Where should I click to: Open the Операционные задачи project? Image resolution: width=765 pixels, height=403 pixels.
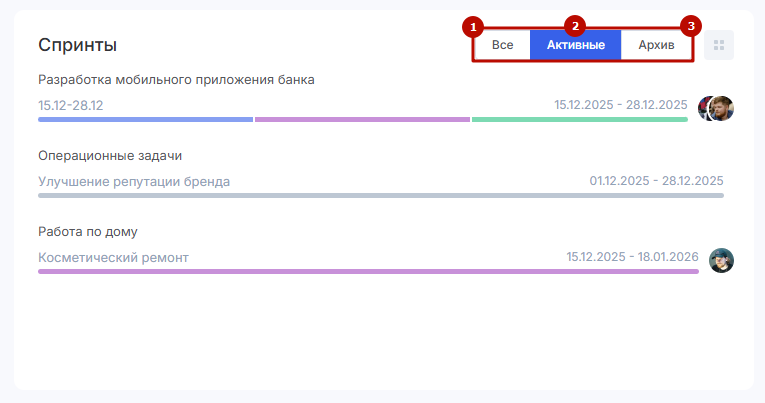tap(110, 156)
